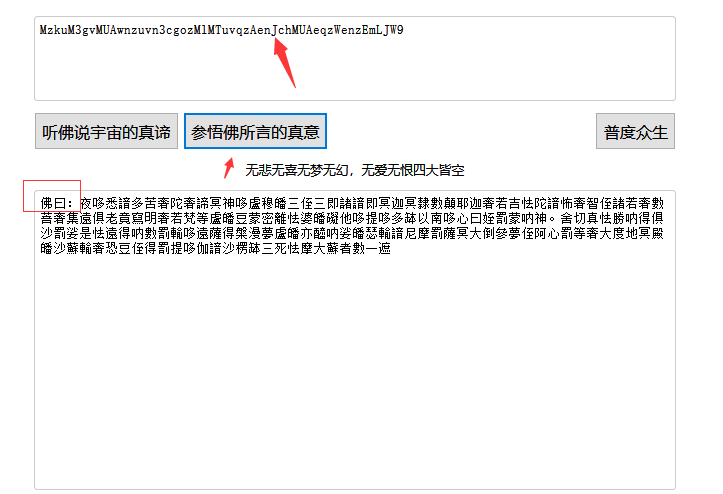This screenshot has width=723, height=494.
Task: Place cursor in the empty area of the upper text box
Action: (355, 69)
